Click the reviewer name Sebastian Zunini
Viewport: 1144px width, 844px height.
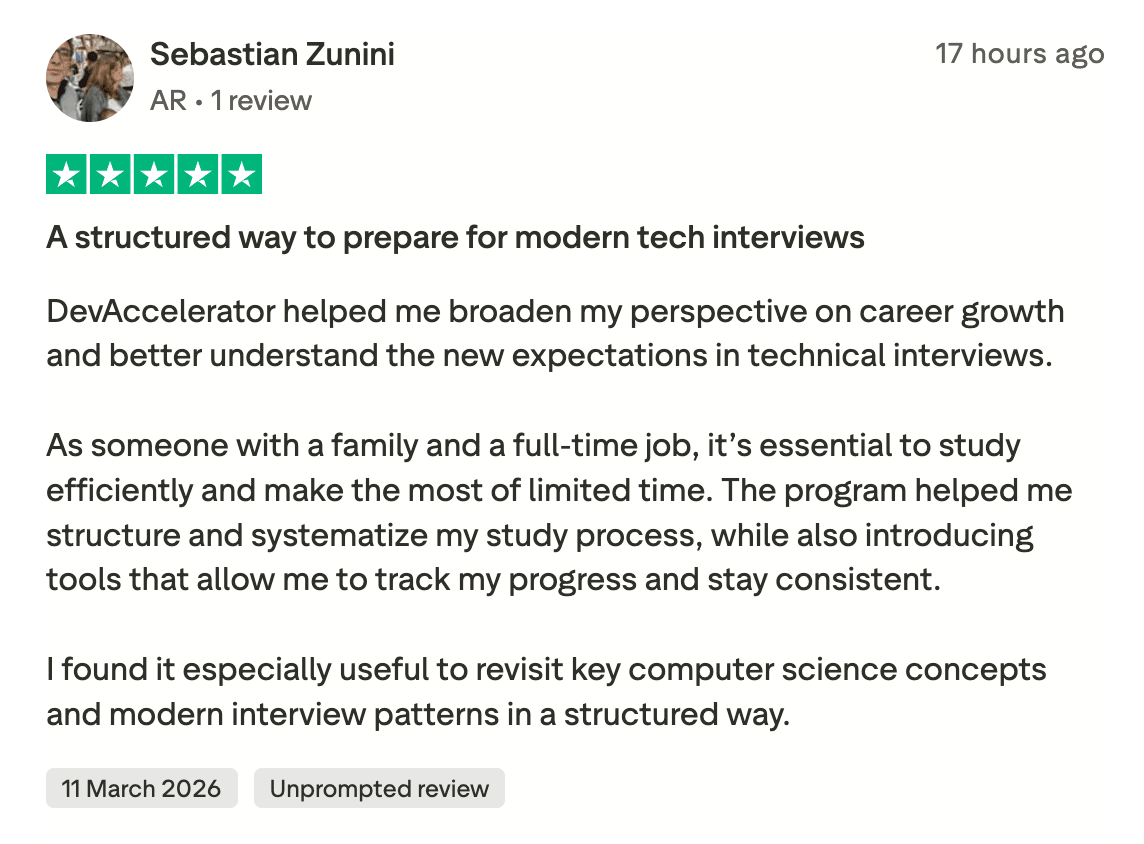[272, 54]
